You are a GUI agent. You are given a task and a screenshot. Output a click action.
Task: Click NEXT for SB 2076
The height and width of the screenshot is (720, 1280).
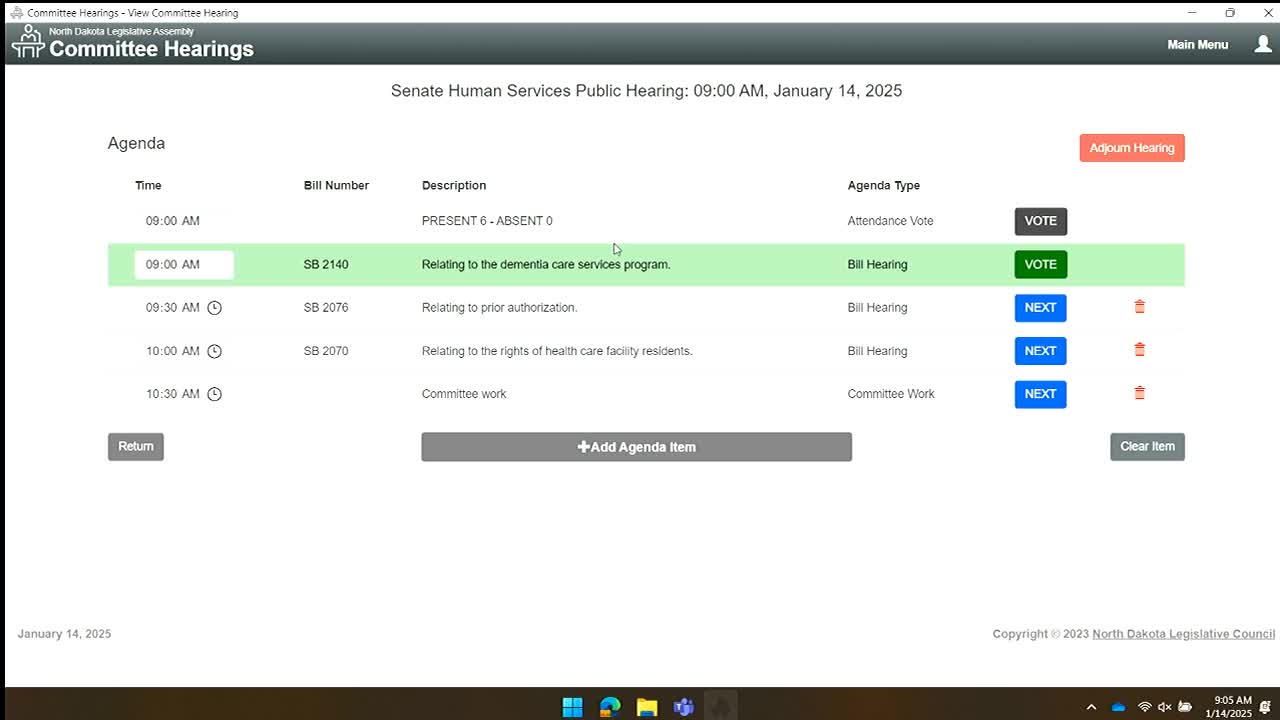pos(1040,308)
